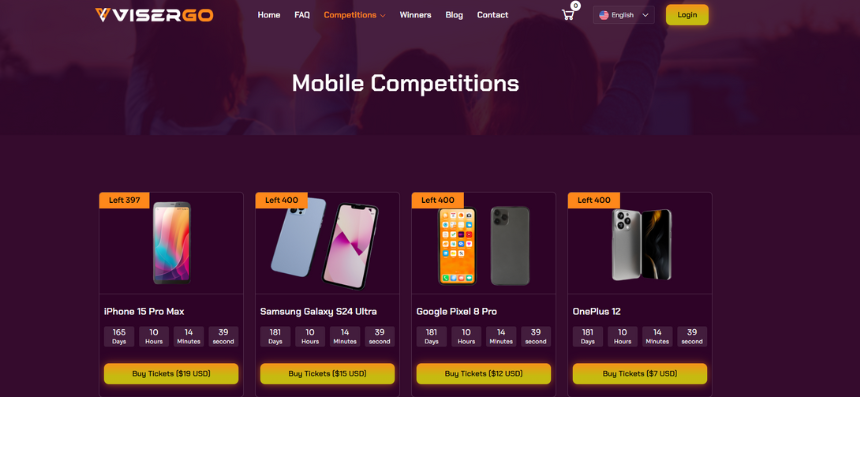Buy OnePlus 12 tickets for $7
Image resolution: width=860 pixels, height=455 pixels.
point(640,374)
